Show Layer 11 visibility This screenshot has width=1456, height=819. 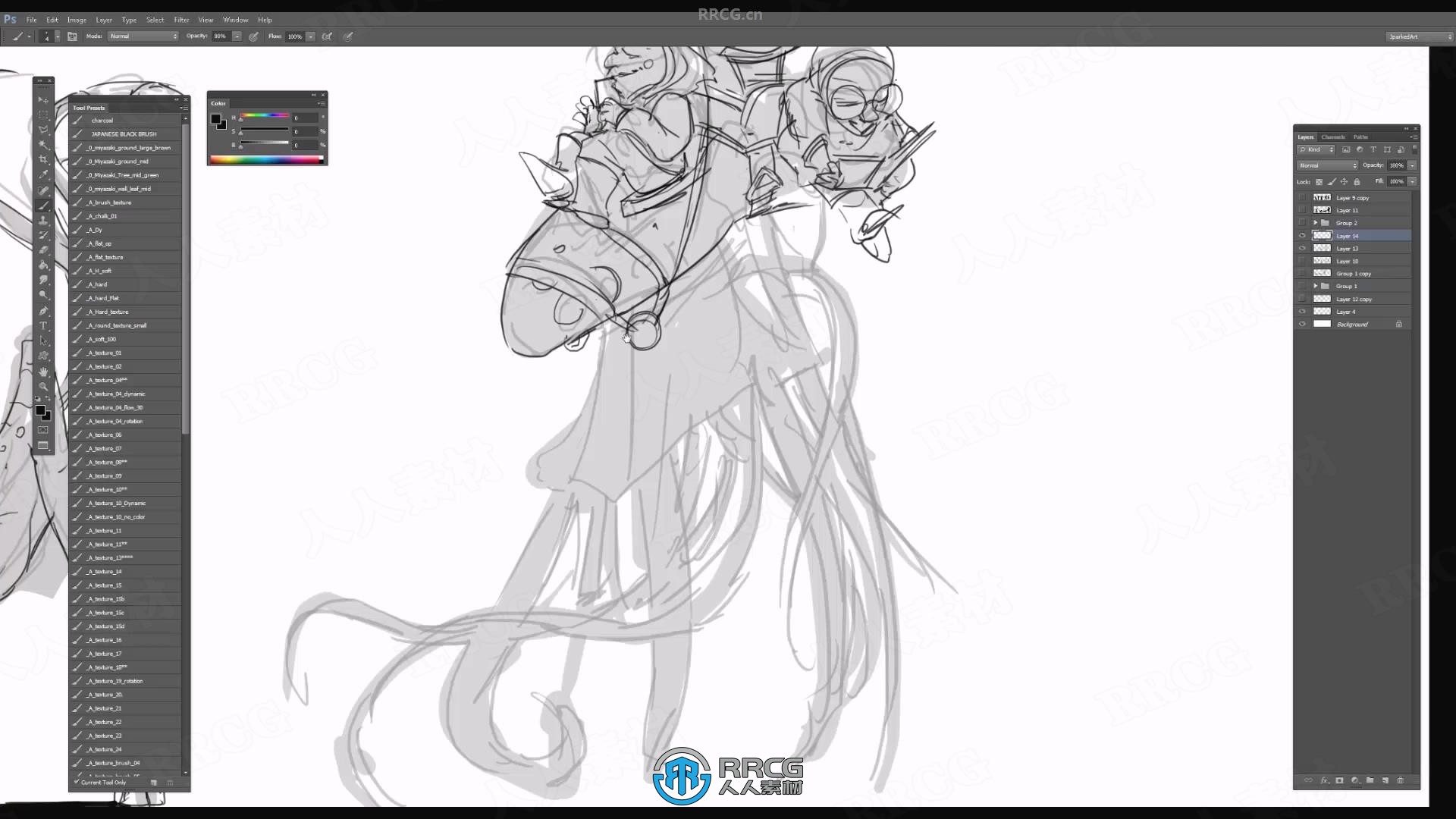pos(1302,210)
